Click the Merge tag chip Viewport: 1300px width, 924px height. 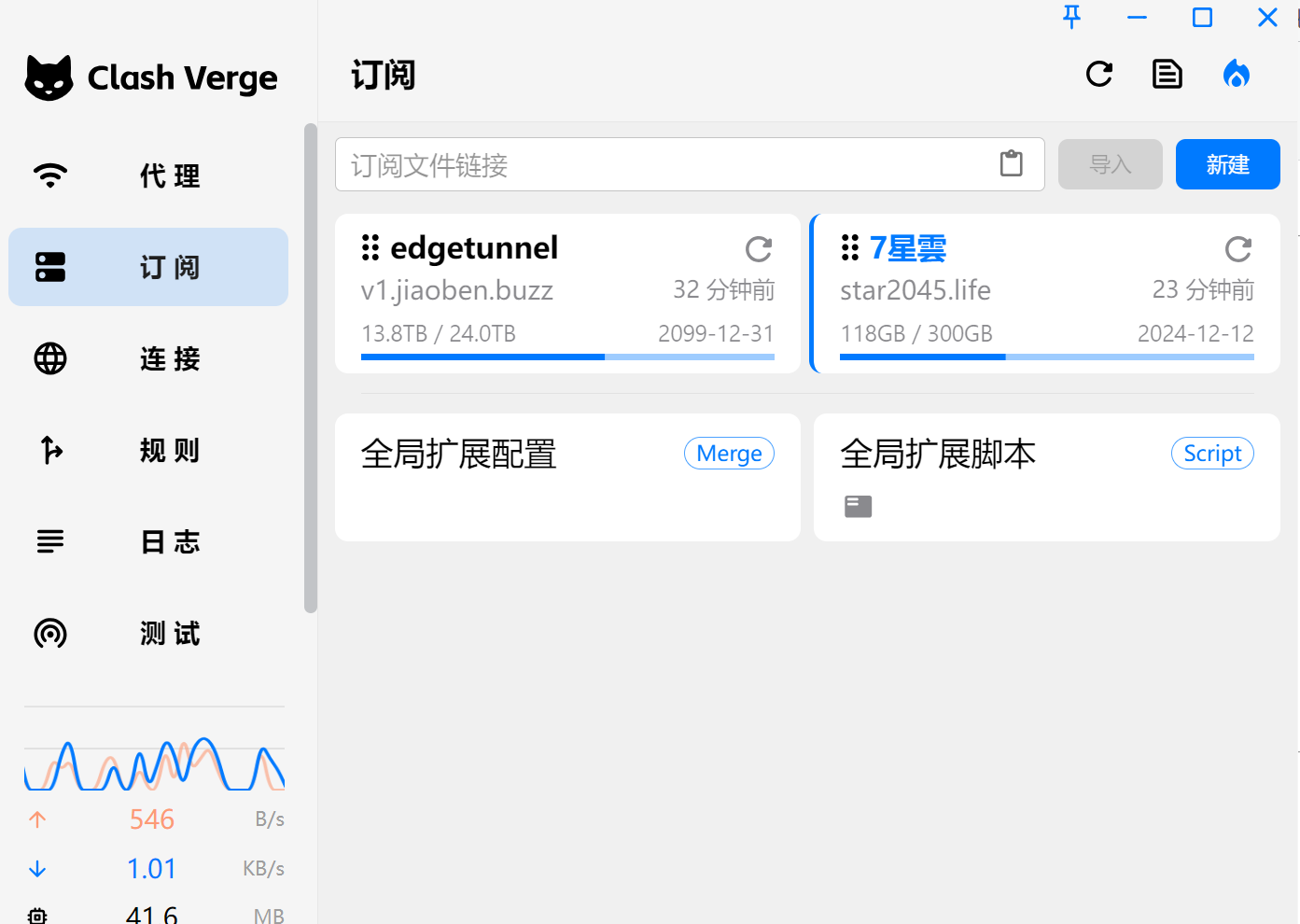(x=729, y=453)
